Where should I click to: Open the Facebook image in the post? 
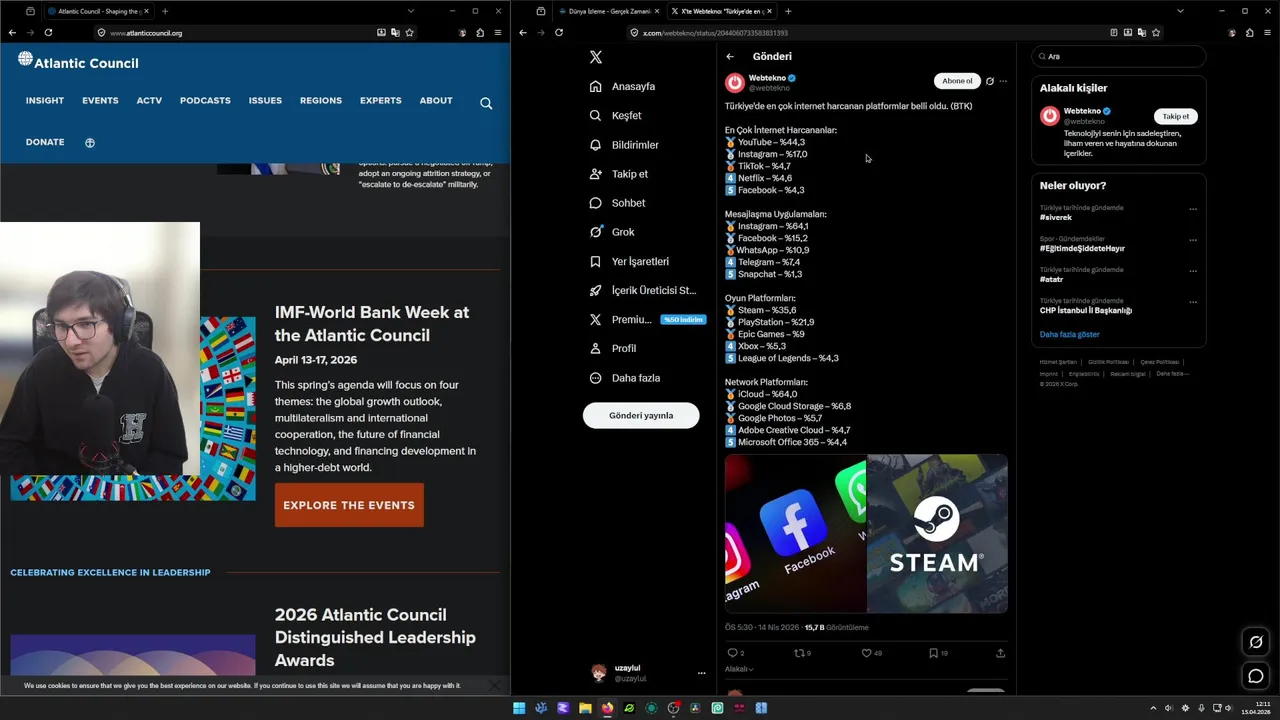click(795, 533)
